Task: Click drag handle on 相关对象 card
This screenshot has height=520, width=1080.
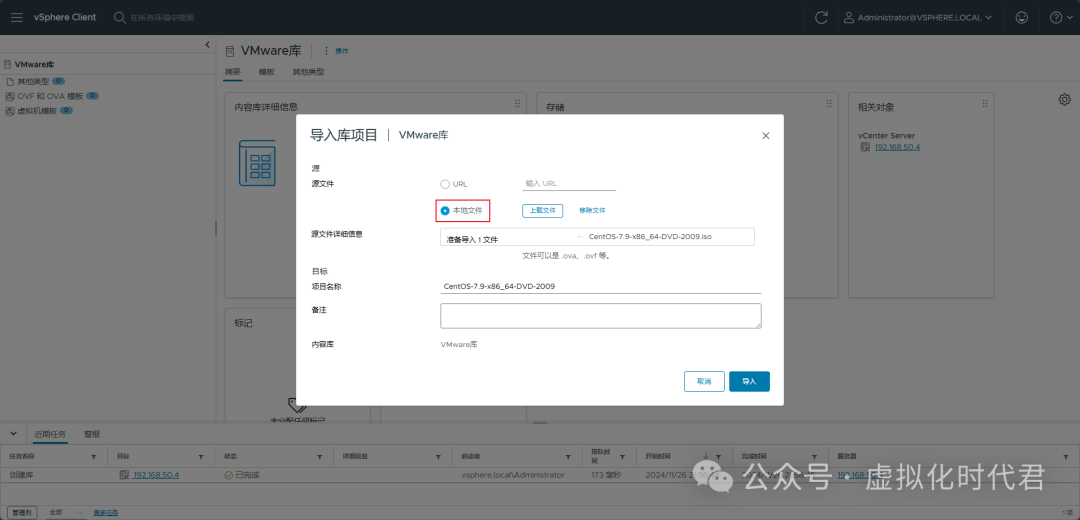Action: 985,103
